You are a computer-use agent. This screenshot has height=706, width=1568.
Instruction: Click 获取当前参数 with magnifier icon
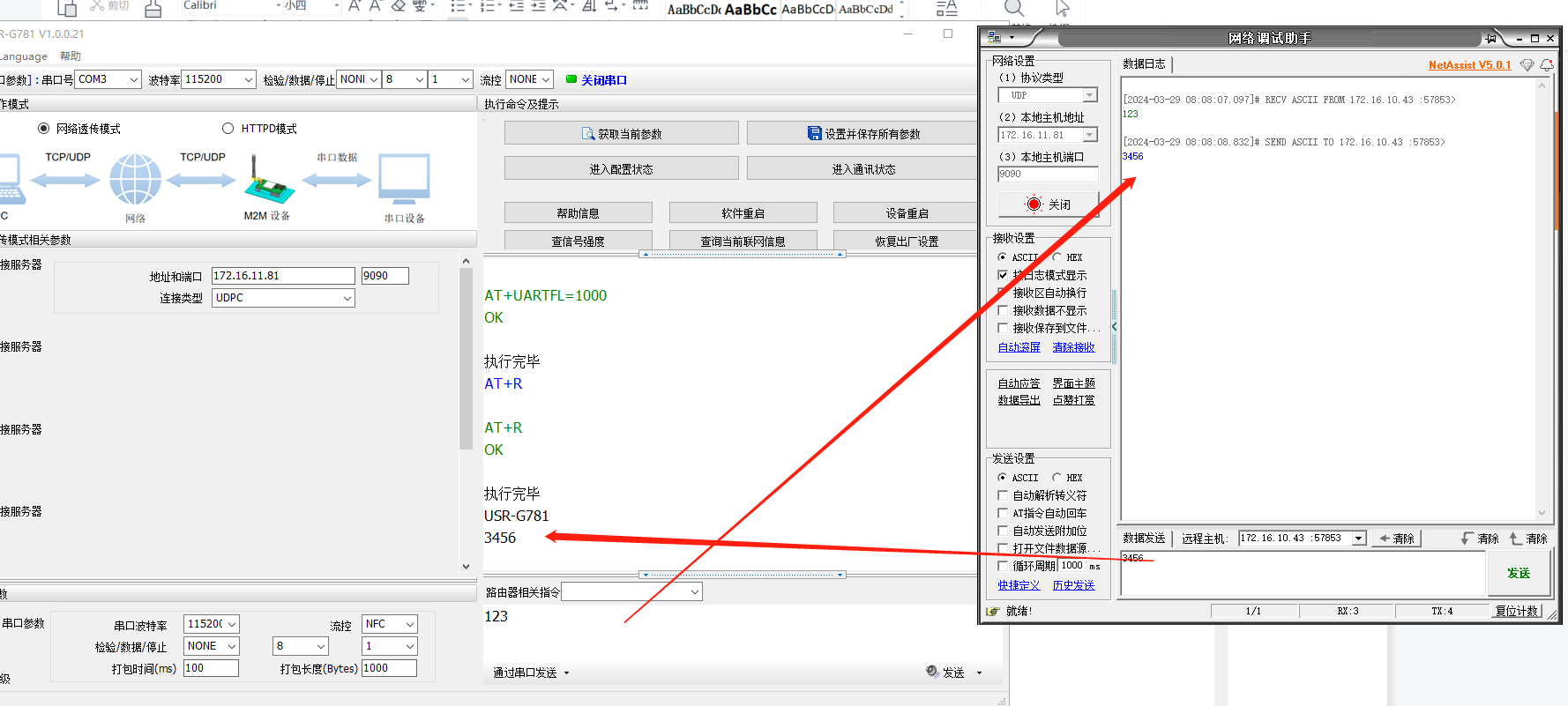click(x=621, y=134)
